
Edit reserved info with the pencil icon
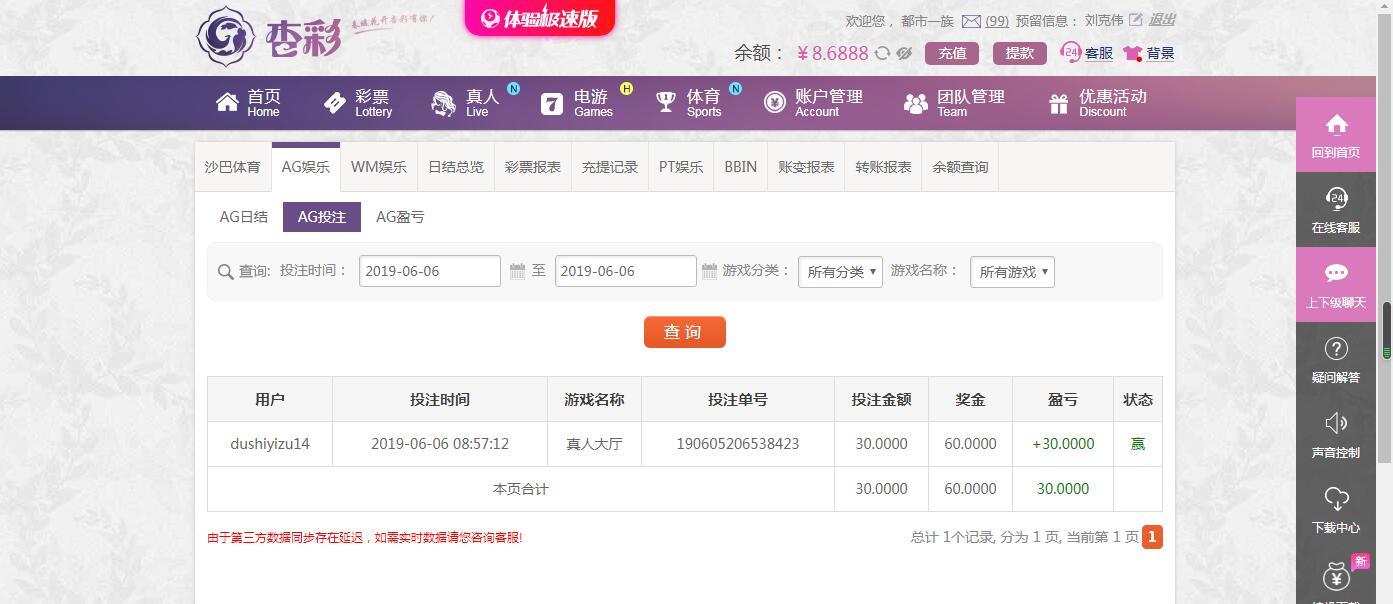1136,20
